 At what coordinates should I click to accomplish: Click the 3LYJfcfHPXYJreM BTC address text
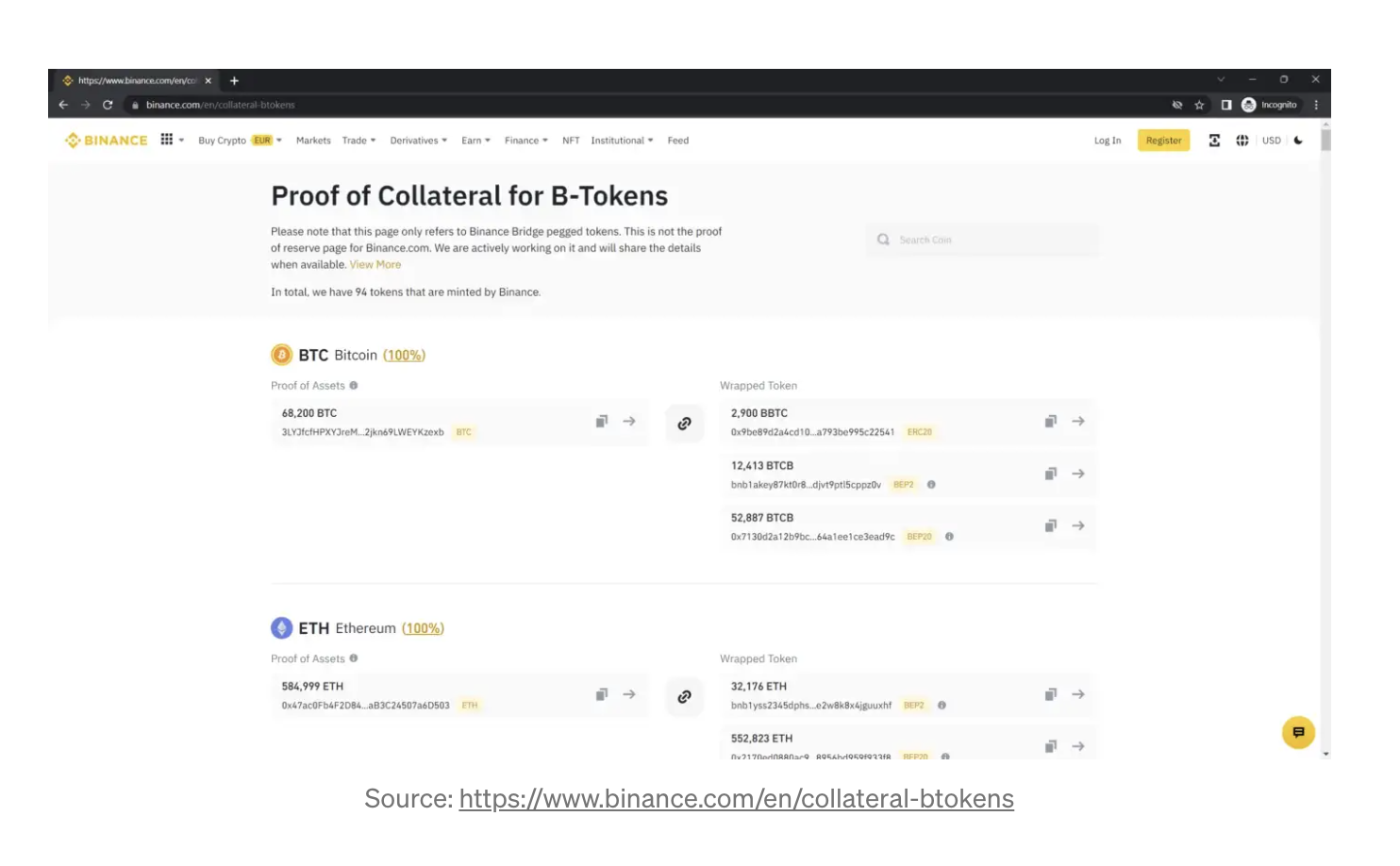click(x=362, y=432)
